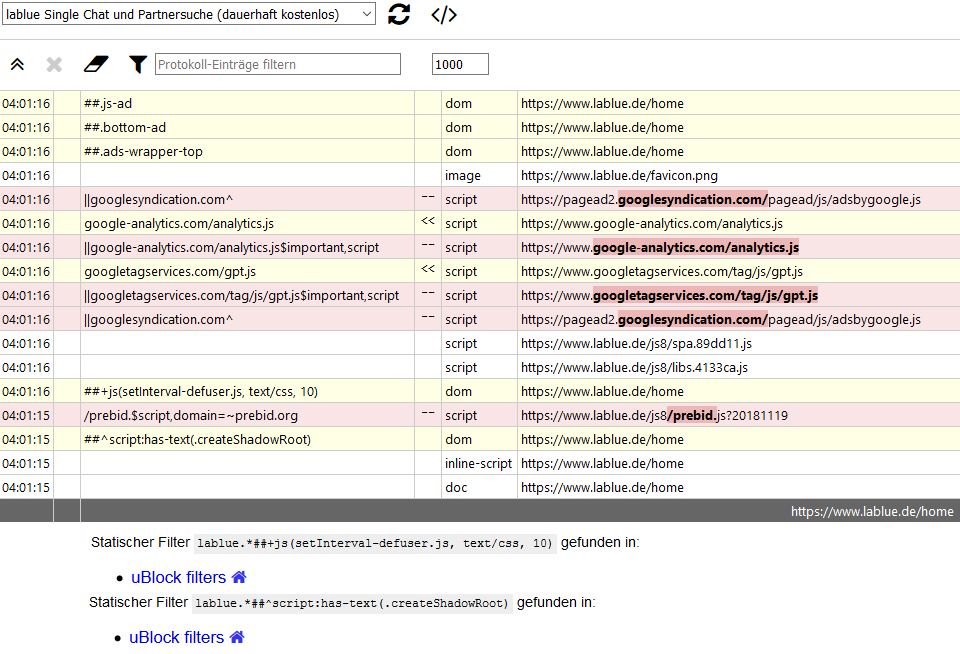Click home icon beside createShadowRoot uBlock filters link
This screenshot has width=960, height=654.
pos(237,637)
